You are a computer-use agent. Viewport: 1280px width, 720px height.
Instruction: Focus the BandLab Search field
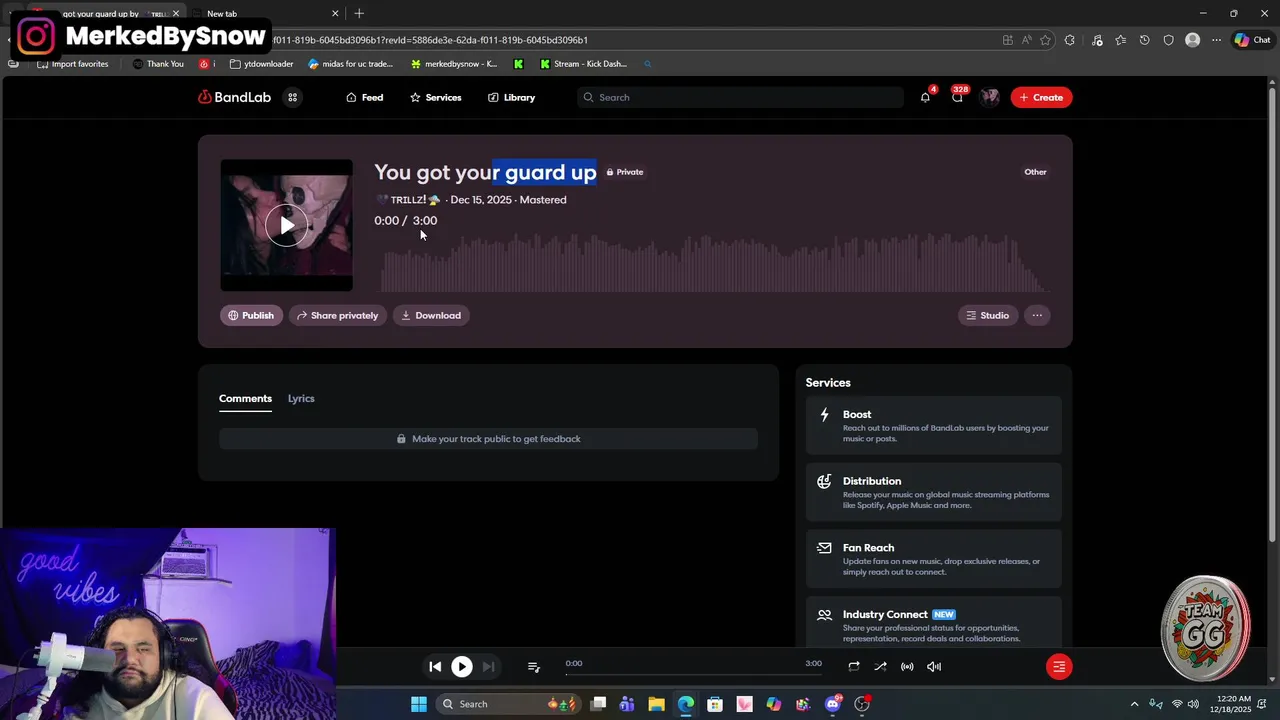[740, 97]
